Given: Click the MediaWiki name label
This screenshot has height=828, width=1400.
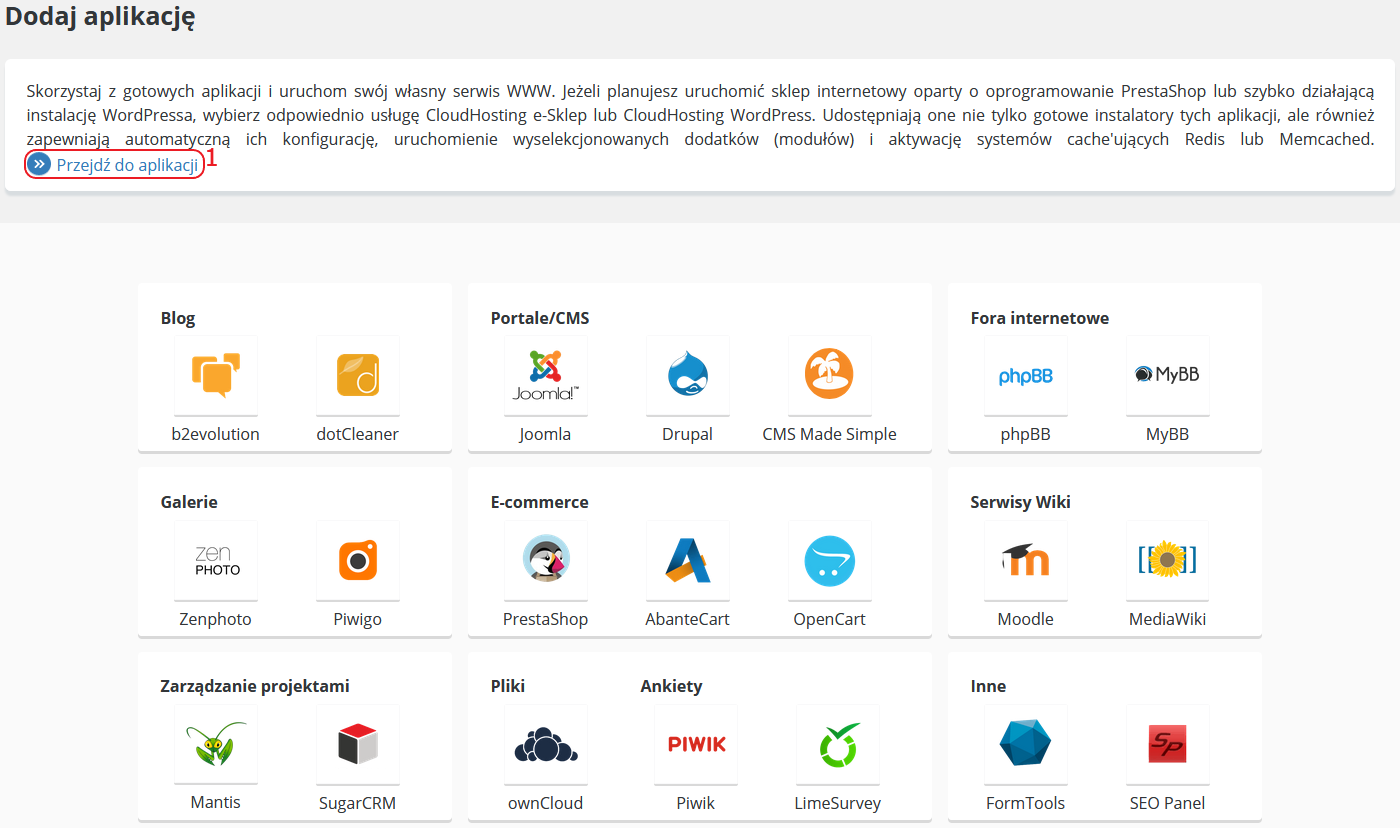Looking at the screenshot, I should [x=1168, y=619].
